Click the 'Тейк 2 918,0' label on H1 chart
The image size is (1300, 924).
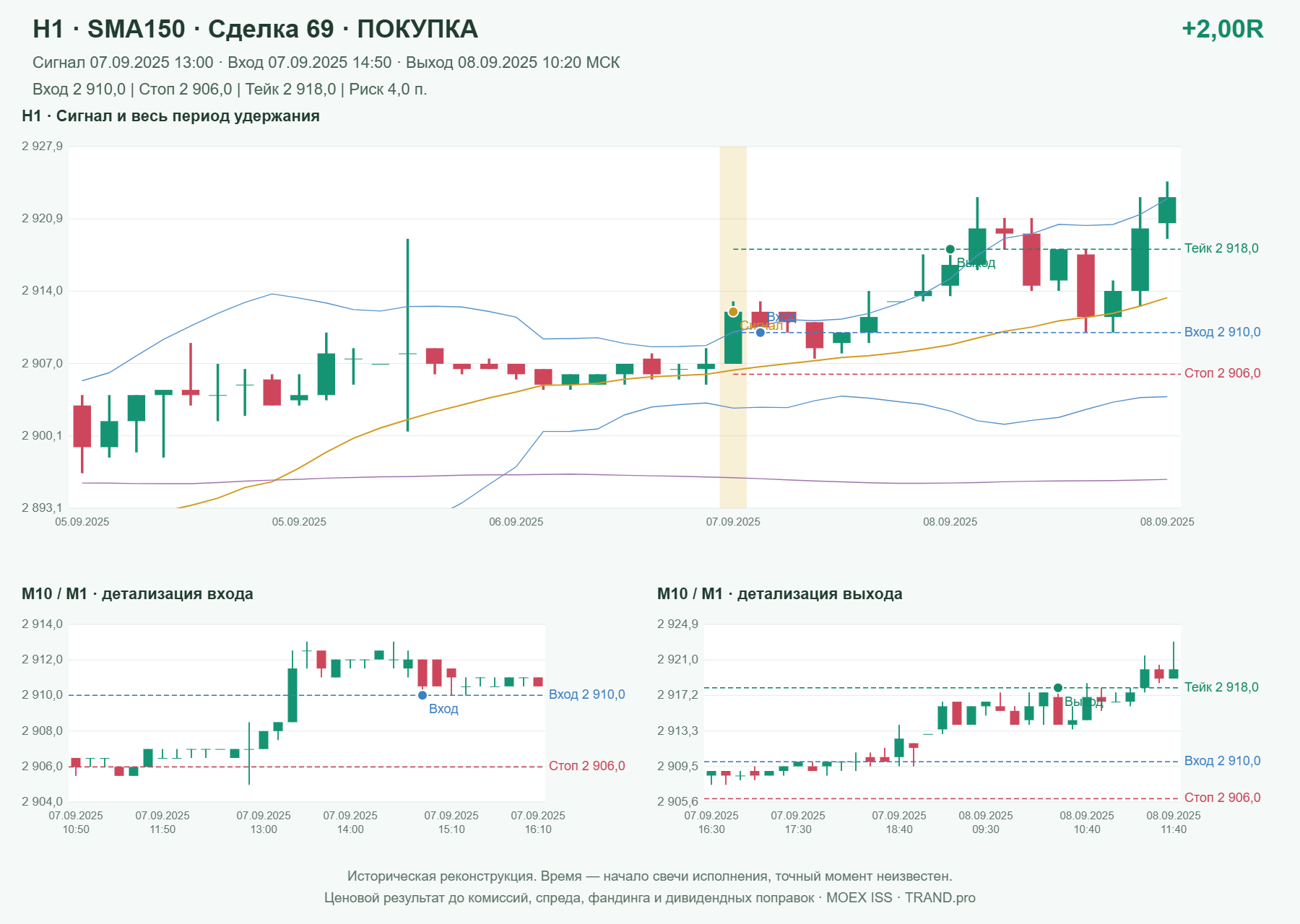tap(1221, 248)
